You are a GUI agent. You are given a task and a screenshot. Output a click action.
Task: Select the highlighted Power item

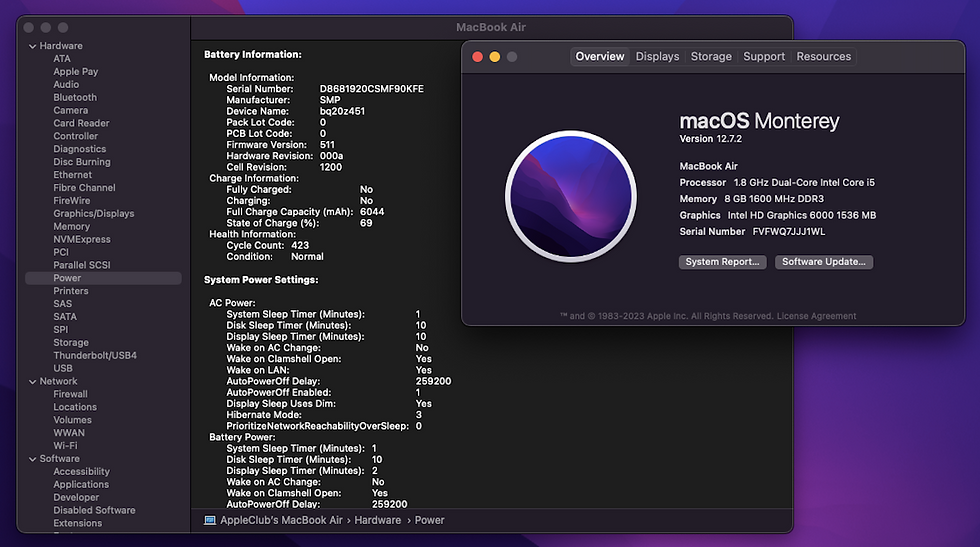[103, 278]
